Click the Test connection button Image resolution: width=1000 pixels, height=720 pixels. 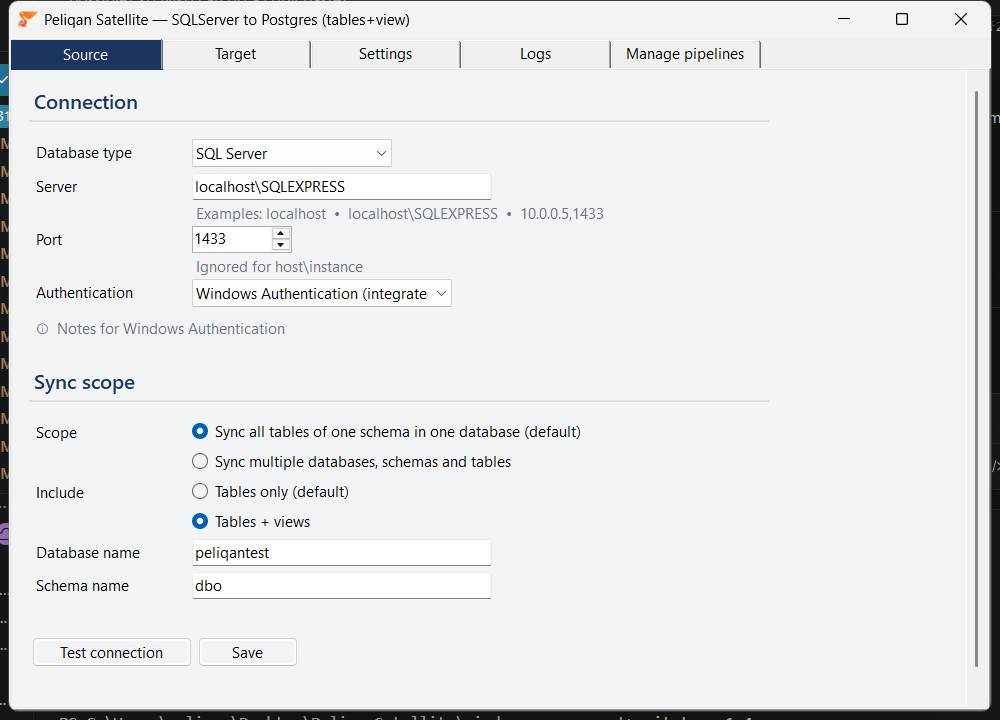point(112,652)
